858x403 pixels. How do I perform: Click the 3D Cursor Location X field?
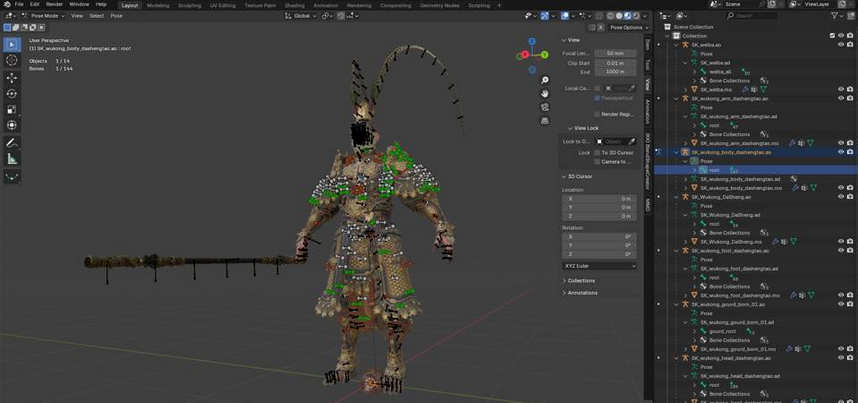[x=600, y=199]
